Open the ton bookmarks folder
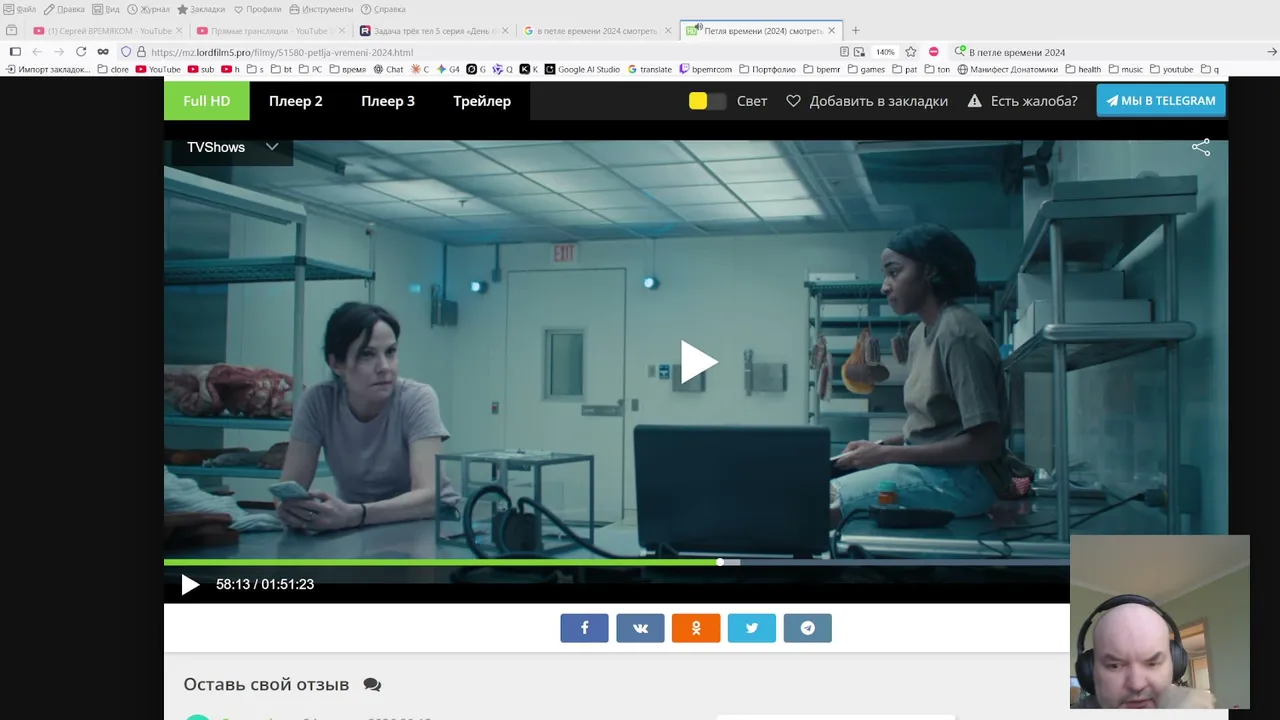This screenshot has width=1280, height=720. click(938, 70)
